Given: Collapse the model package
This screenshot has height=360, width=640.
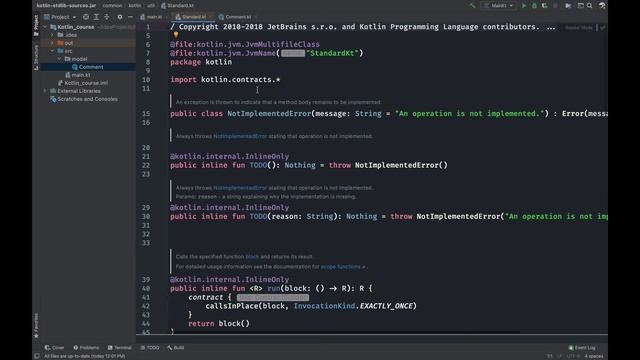Looking at the screenshot, I should (x=60, y=59).
